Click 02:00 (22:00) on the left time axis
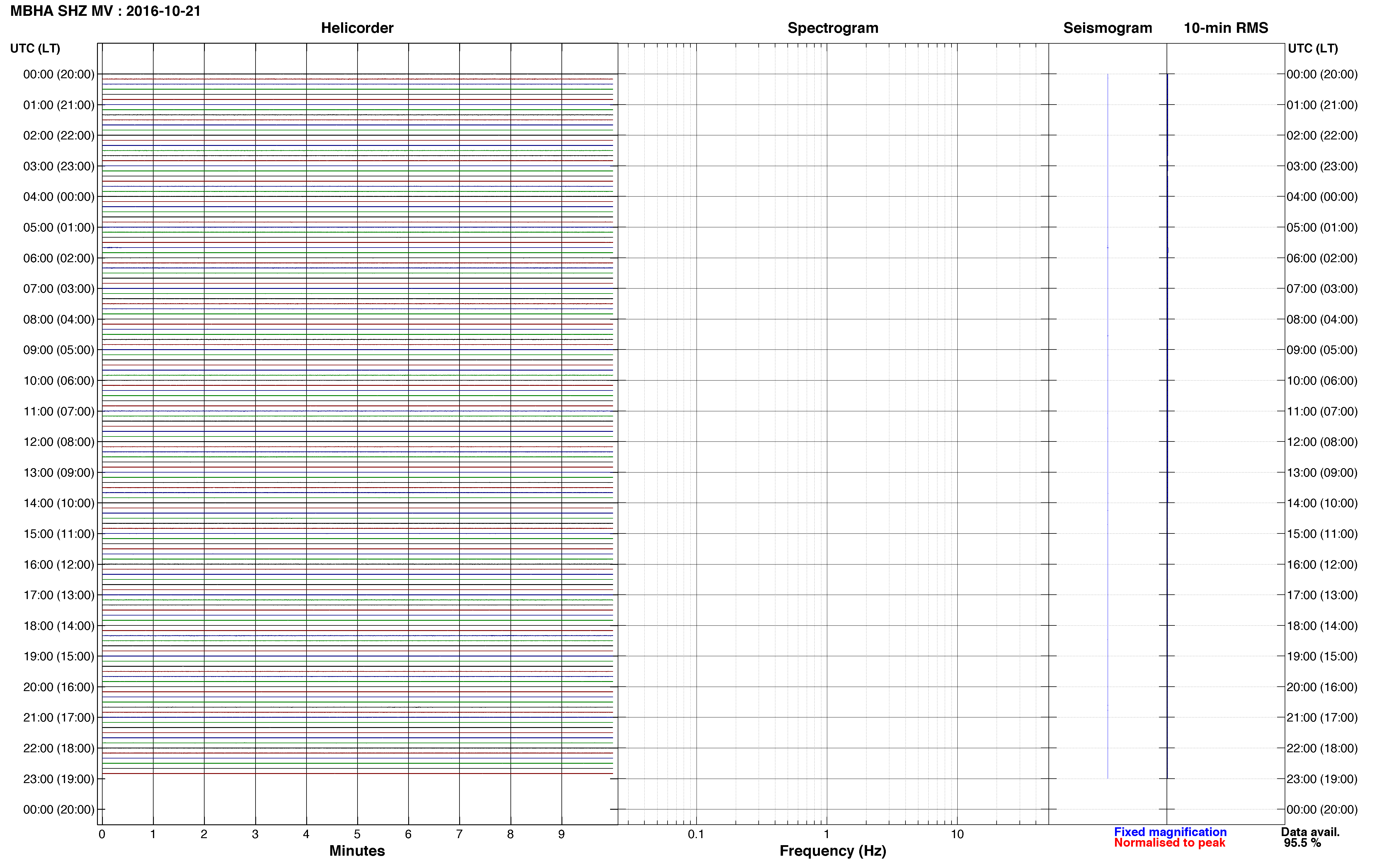1389x868 pixels. pos(59,135)
